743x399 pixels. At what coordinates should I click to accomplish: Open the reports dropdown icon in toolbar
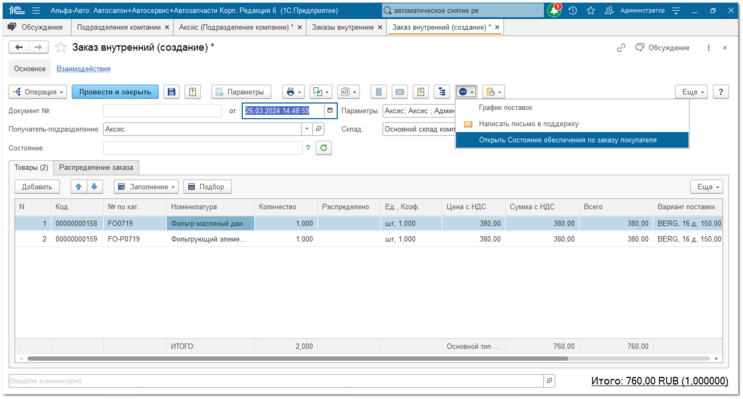[349, 92]
